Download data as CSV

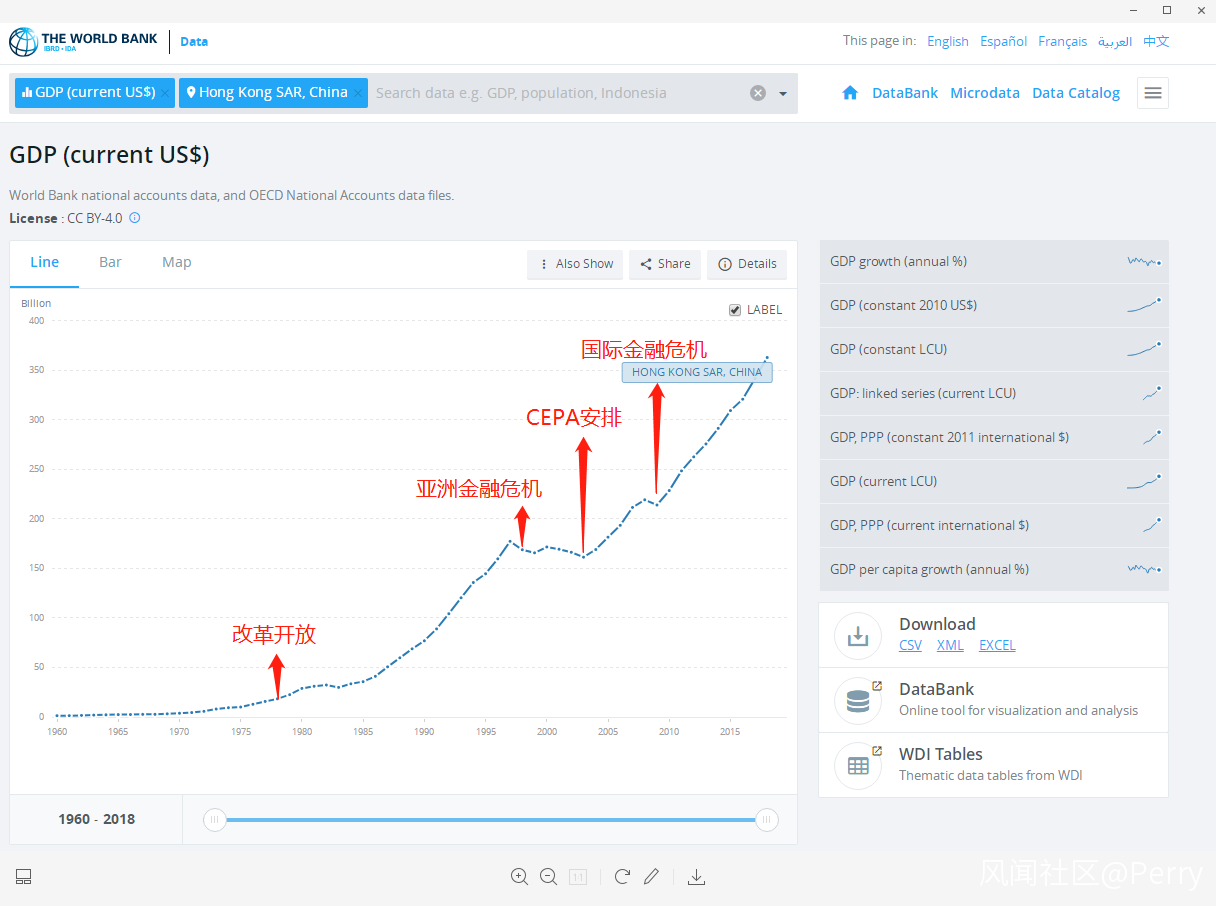(x=910, y=645)
